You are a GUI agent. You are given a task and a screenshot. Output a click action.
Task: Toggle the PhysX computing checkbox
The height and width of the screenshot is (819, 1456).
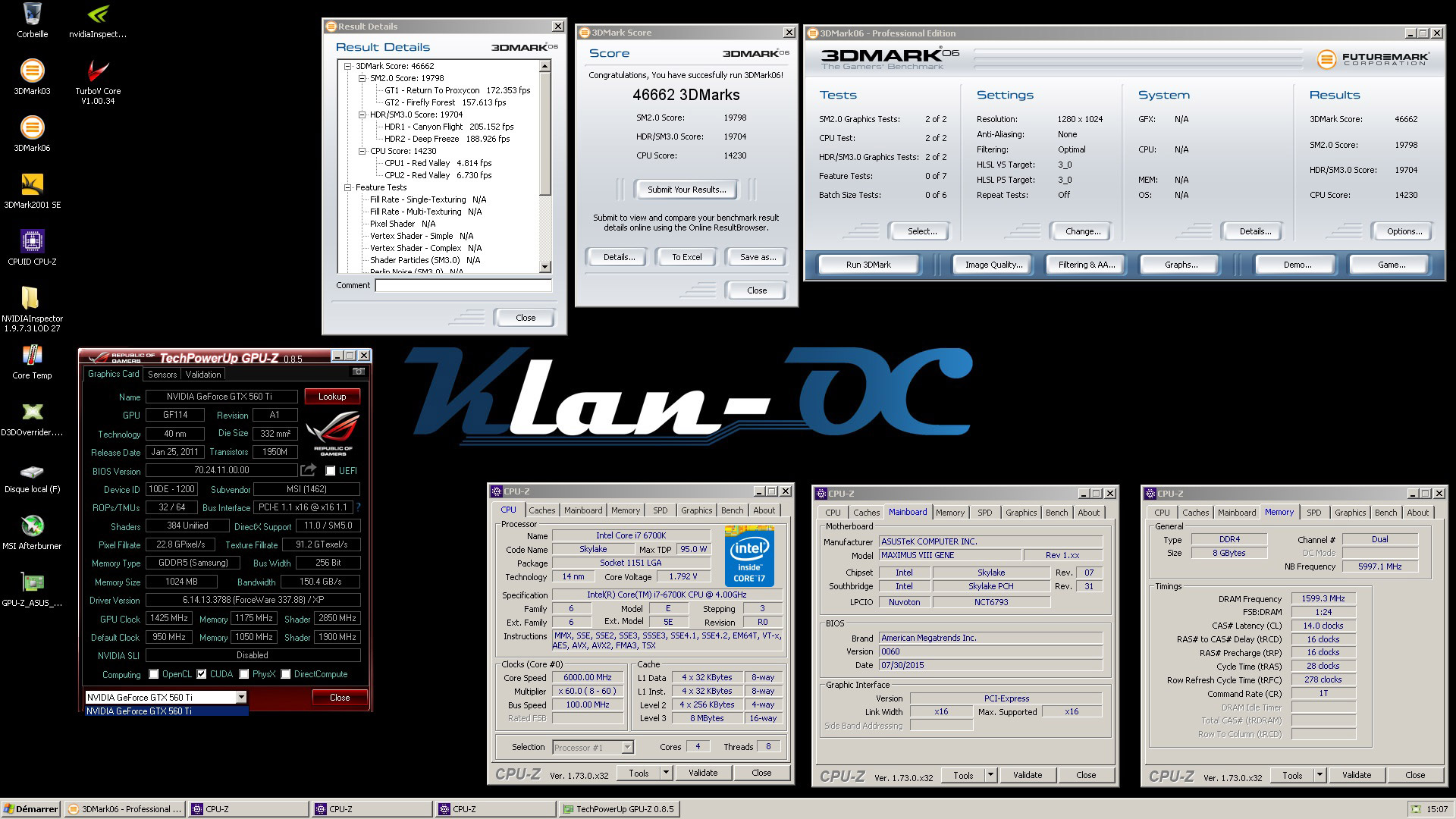[244, 674]
